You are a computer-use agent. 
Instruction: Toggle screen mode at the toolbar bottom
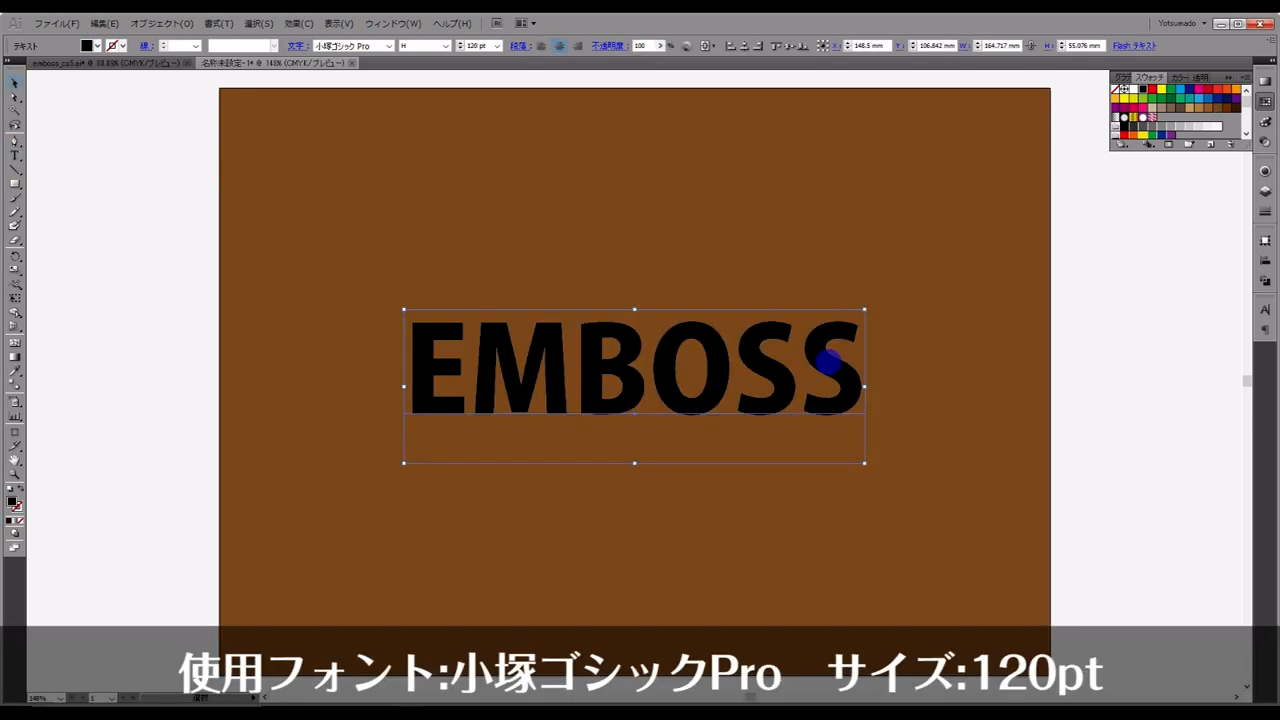click(15, 547)
